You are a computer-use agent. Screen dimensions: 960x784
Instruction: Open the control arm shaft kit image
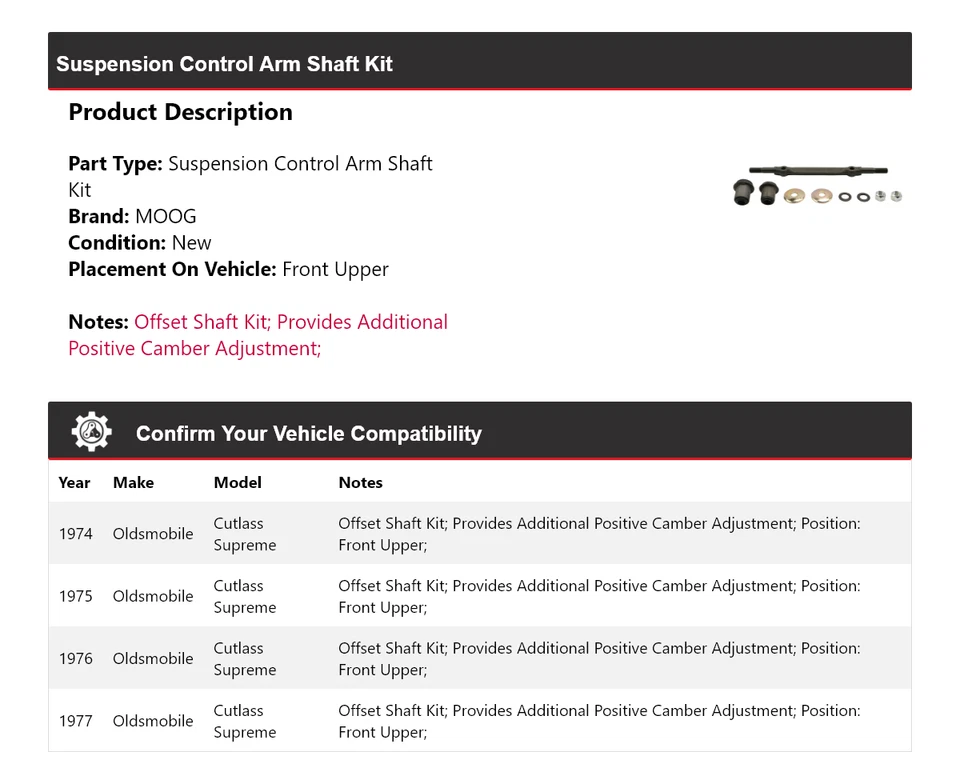(817, 185)
